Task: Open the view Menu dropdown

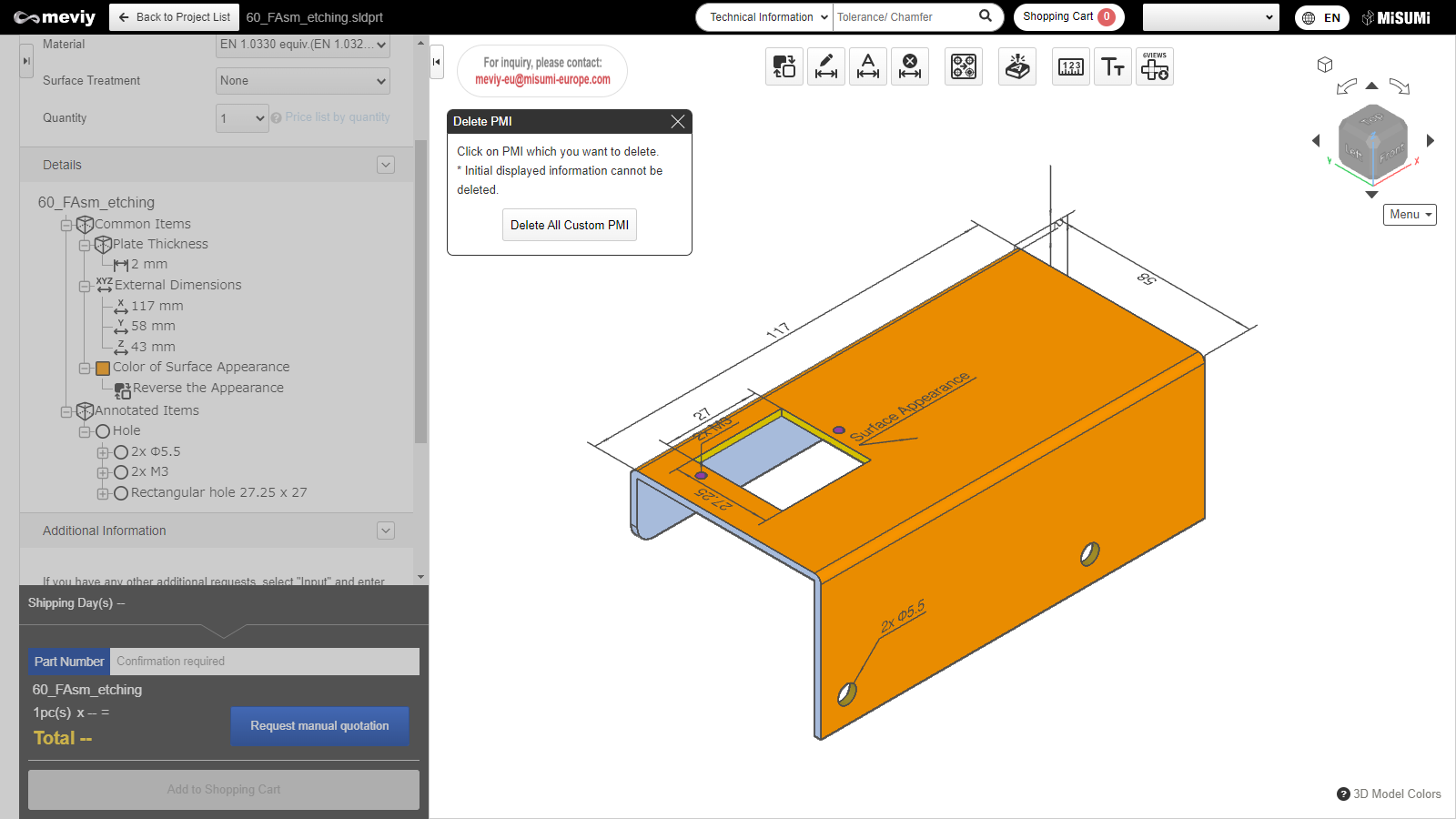Action: tap(1410, 215)
